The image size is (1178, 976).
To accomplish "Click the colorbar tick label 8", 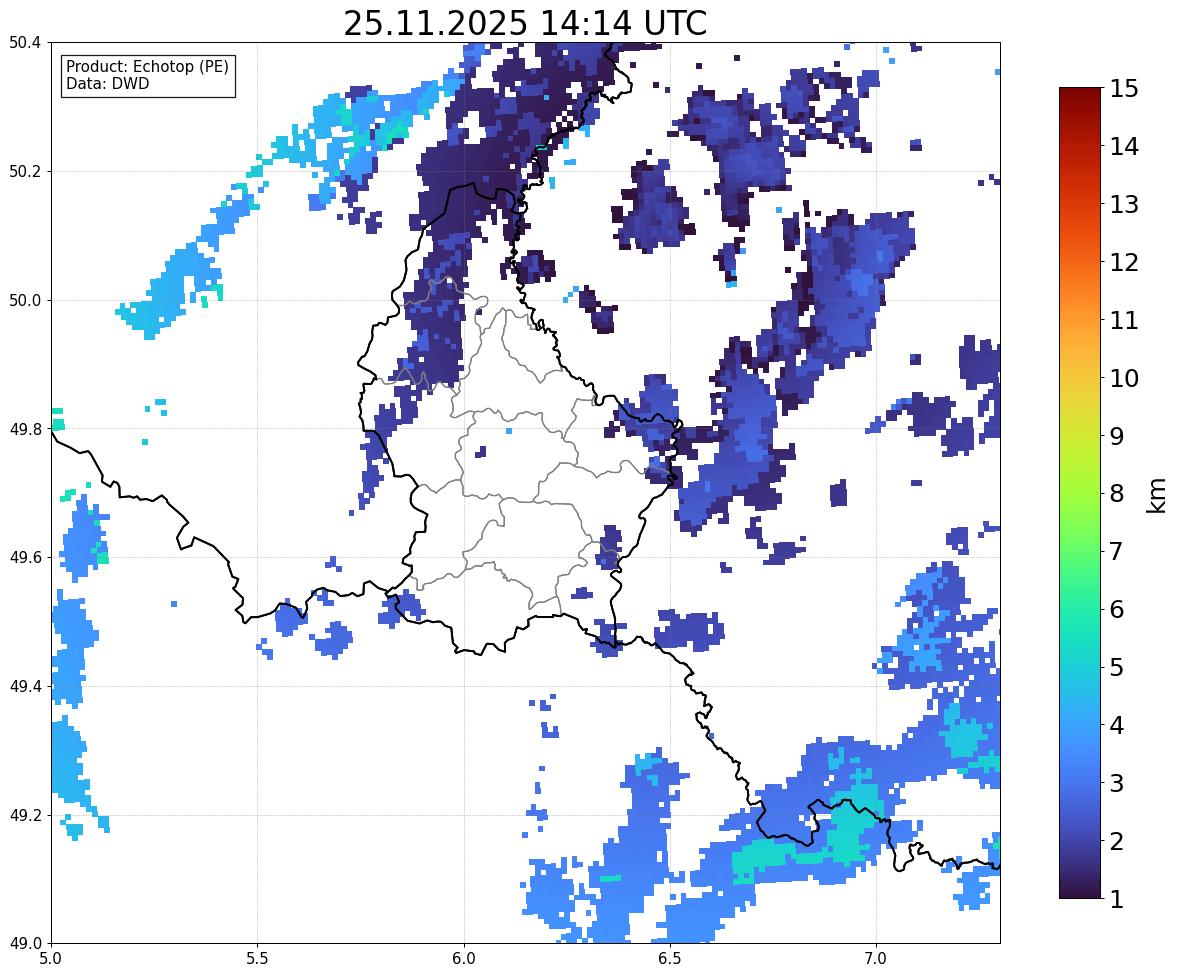I will [1117, 494].
